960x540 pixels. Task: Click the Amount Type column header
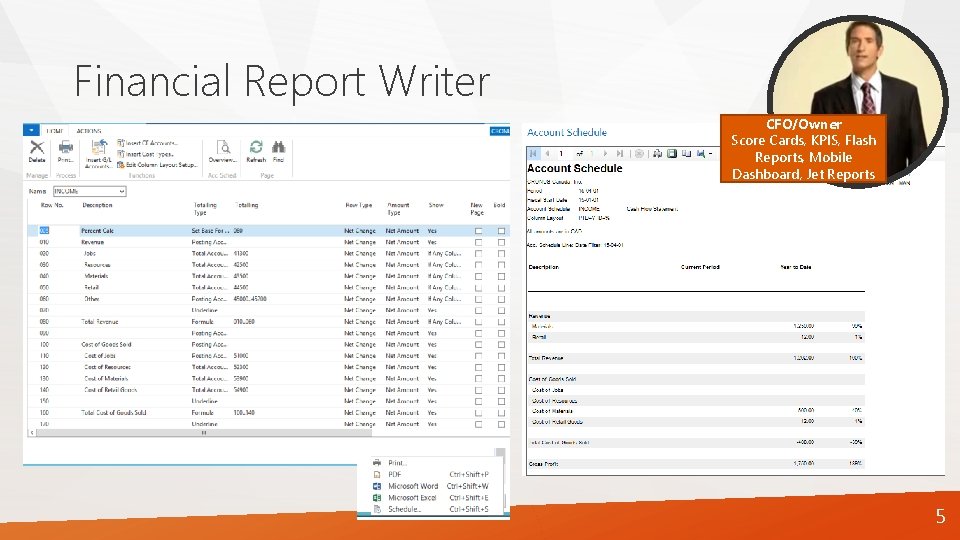point(398,209)
